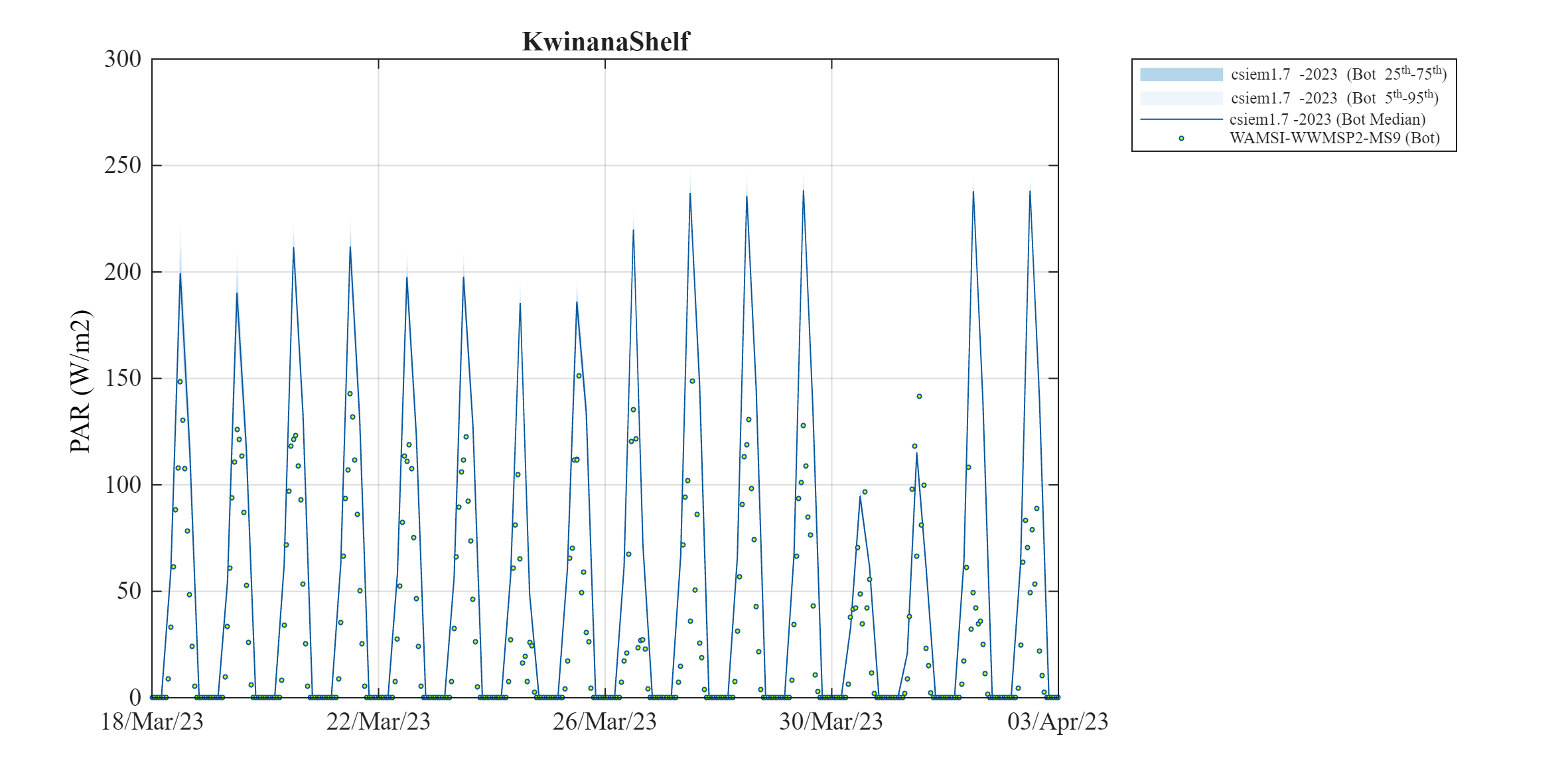
Task: Click the 250 y-axis tick label
Action: point(123,165)
